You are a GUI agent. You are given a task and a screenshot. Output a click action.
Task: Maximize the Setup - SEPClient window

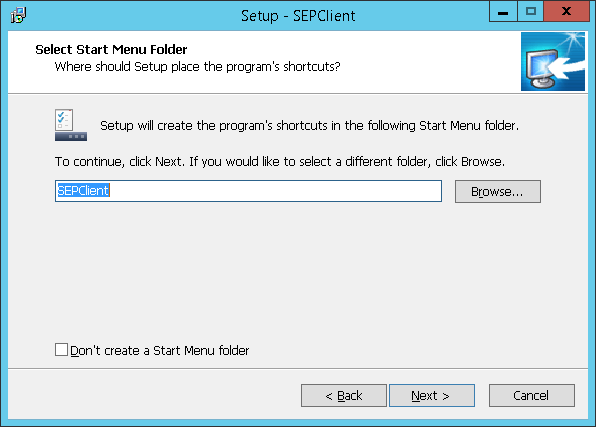pos(531,12)
